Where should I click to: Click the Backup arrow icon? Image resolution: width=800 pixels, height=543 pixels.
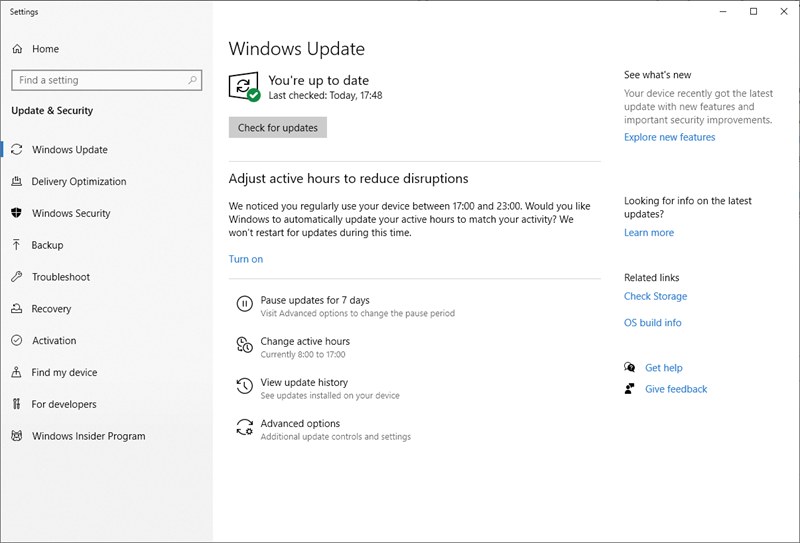point(17,245)
